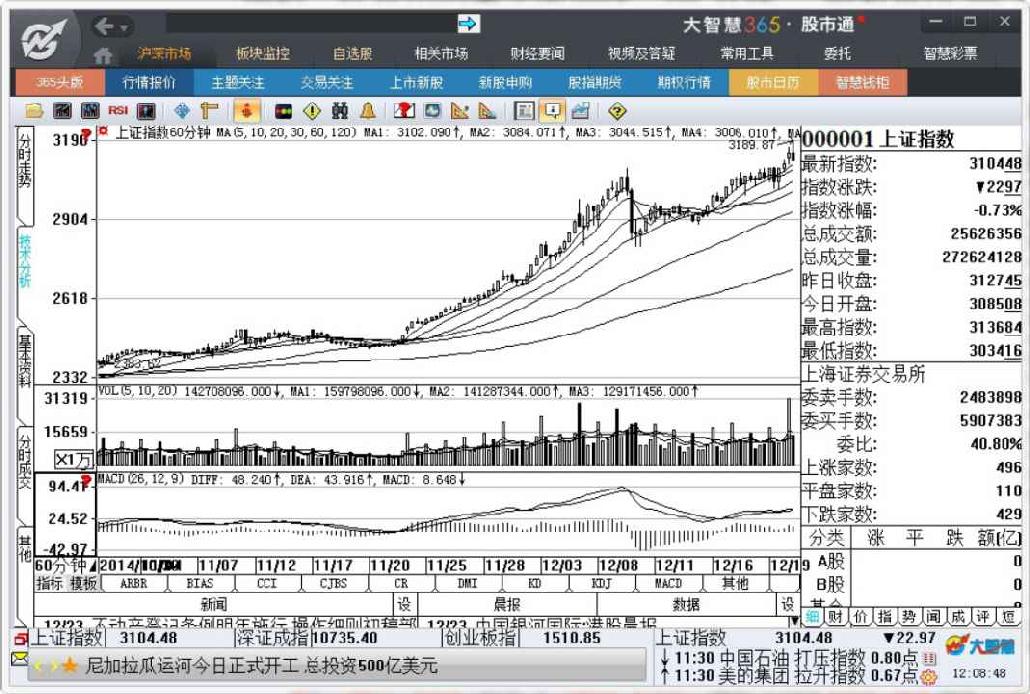
Task: Click the yellow exclamation diamond icon
Action: (x=311, y=111)
